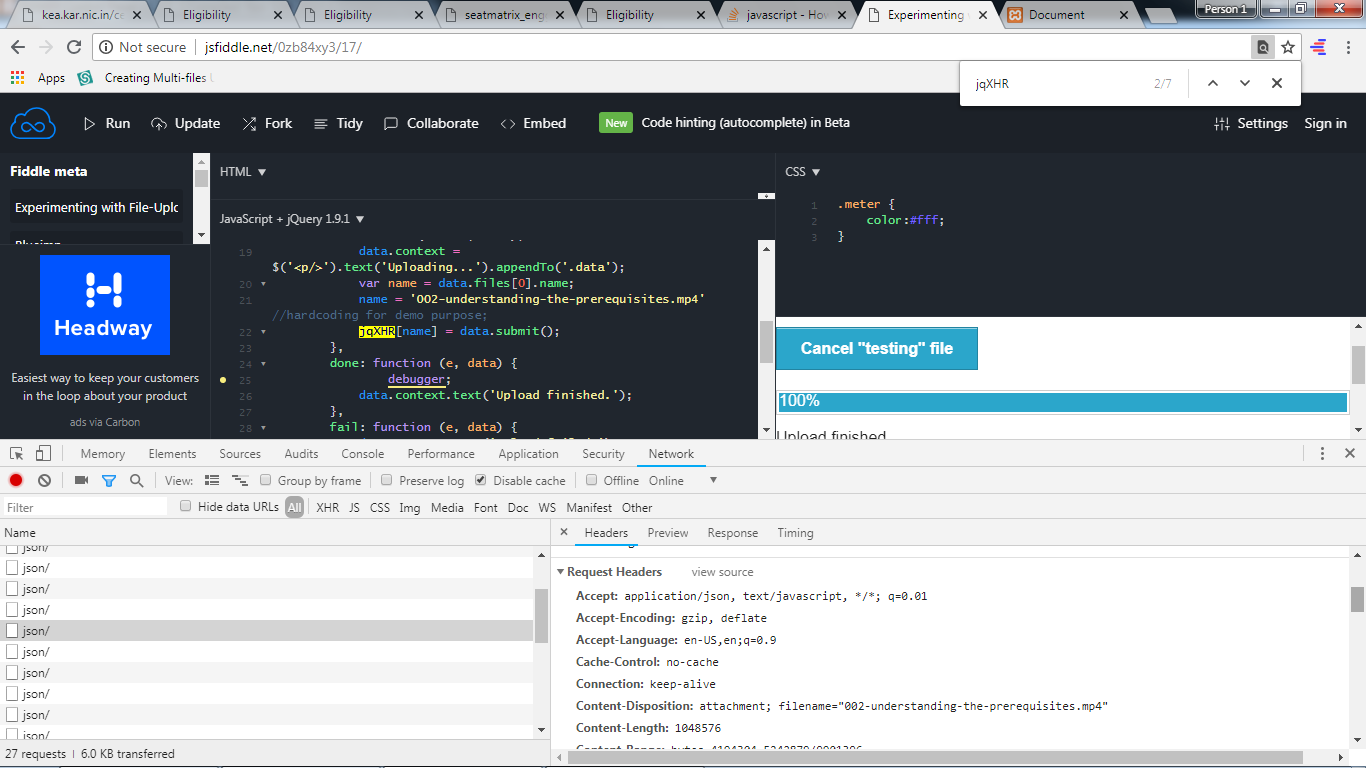Switch to the javascript - How browser tab
Screen dimensions: 1366x768
coord(784,15)
